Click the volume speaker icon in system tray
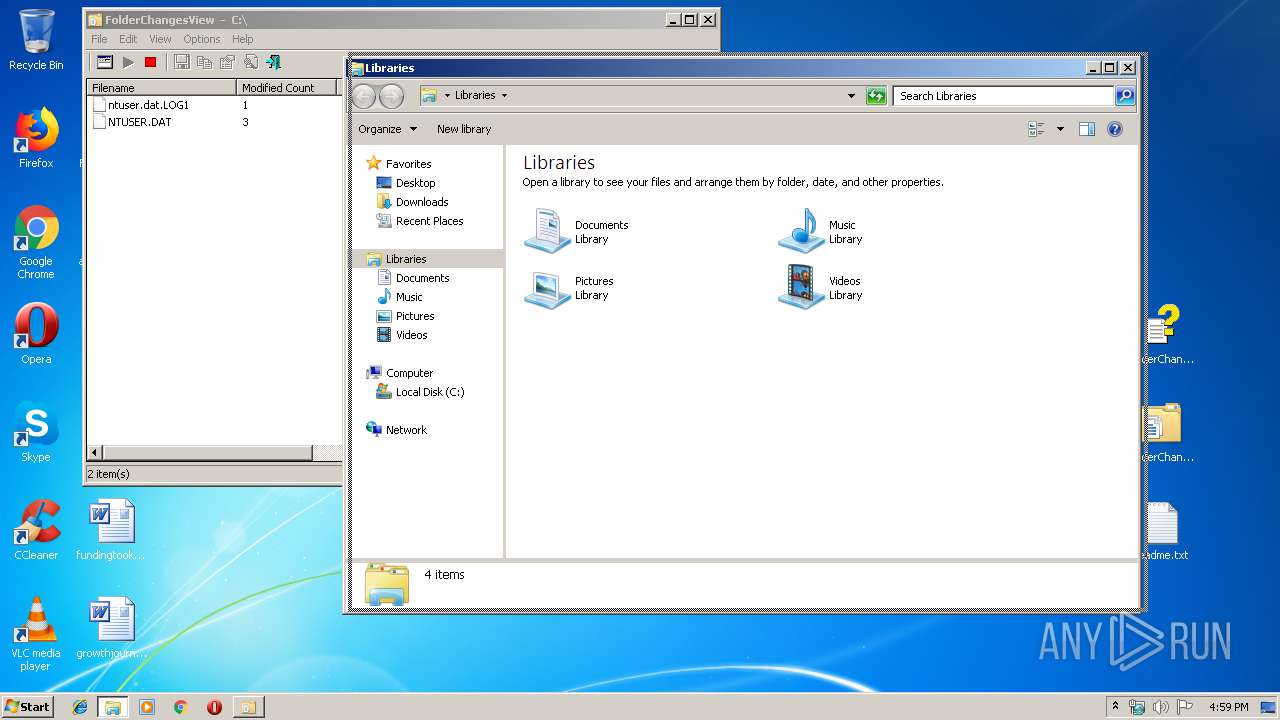1280x720 pixels. tap(1160, 707)
